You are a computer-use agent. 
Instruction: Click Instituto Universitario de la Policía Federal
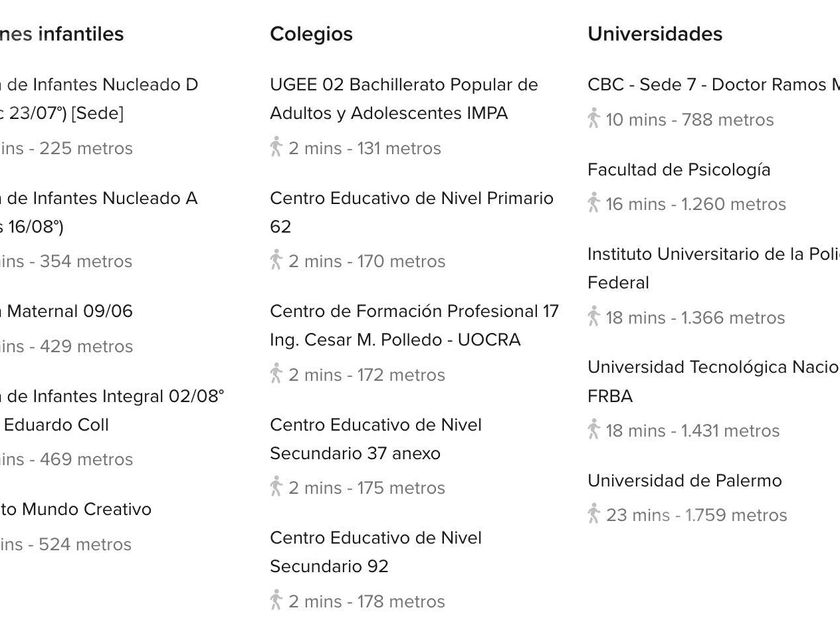712,268
